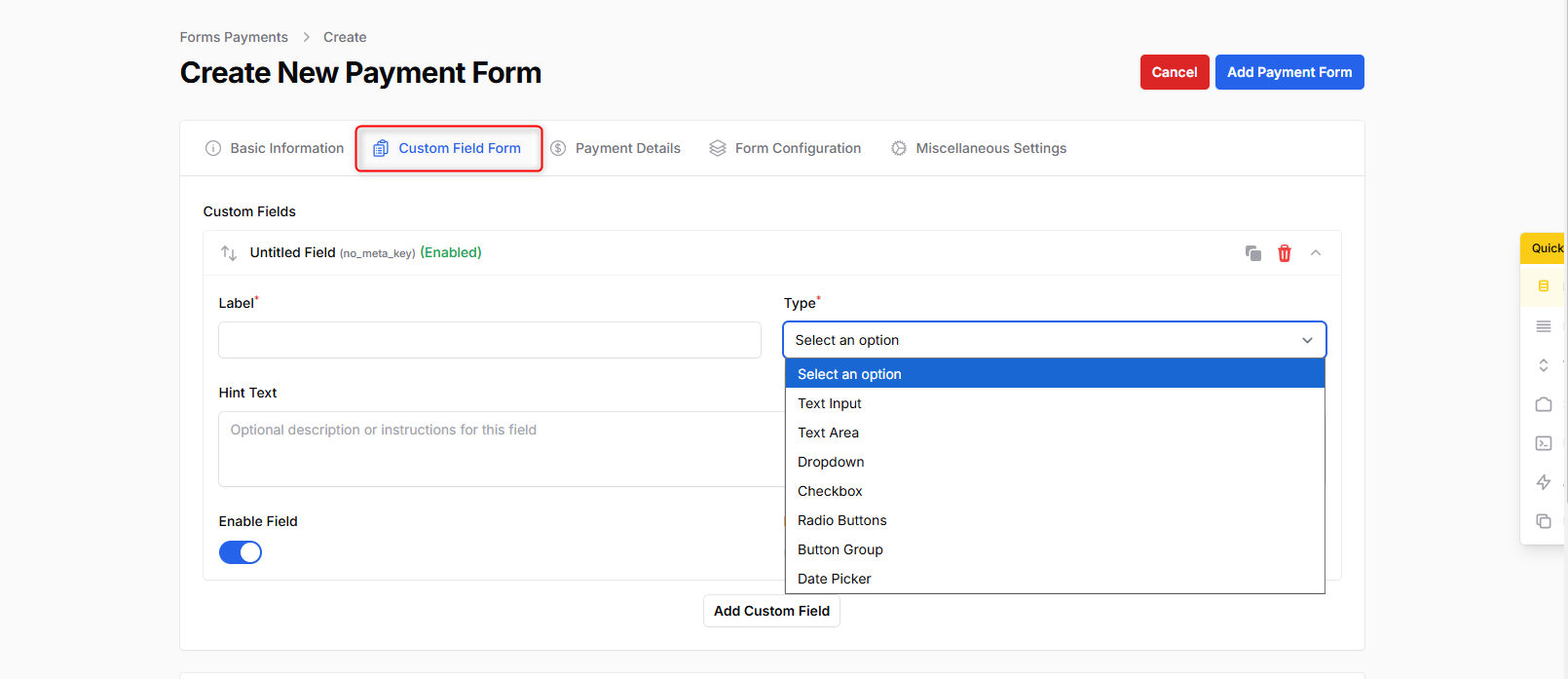This screenshot has height=679, width=1568.
Task: Collapse the Untitled Field panel with chevron
Action: (x=1316, y=252)
